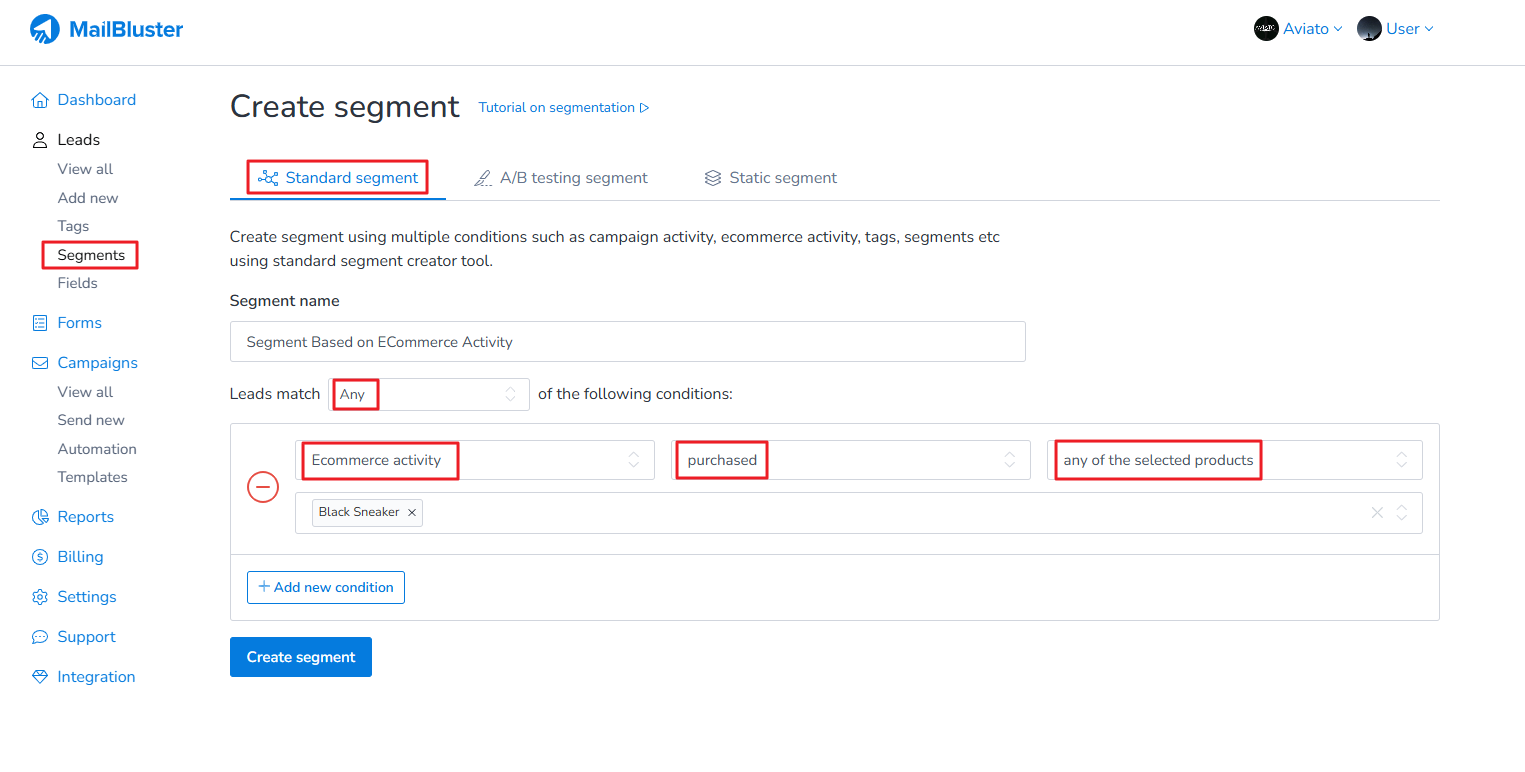Click the MailBluster logo icon

click(45, 29)
